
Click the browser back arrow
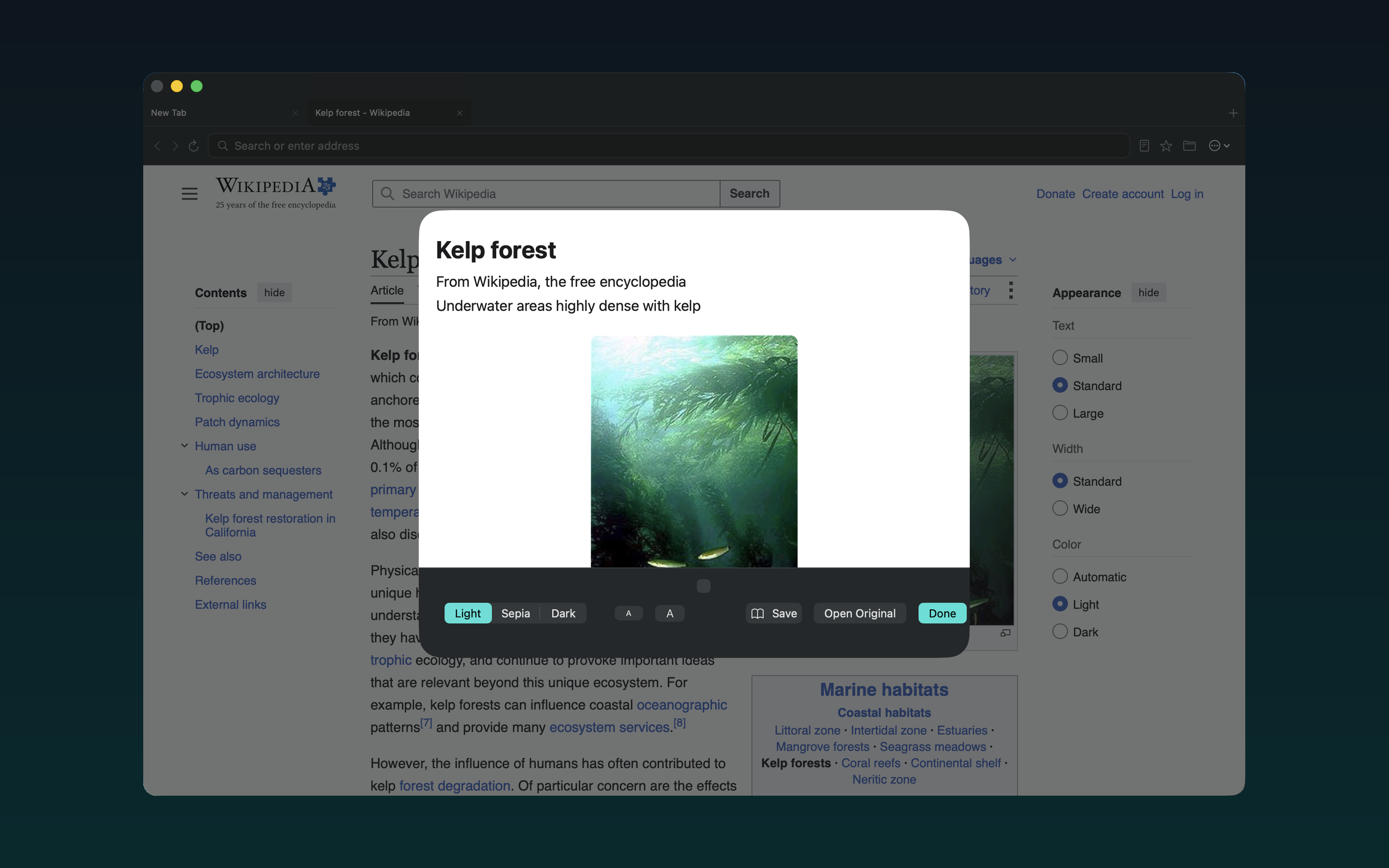pyautogui.click(x=157, y=146)
